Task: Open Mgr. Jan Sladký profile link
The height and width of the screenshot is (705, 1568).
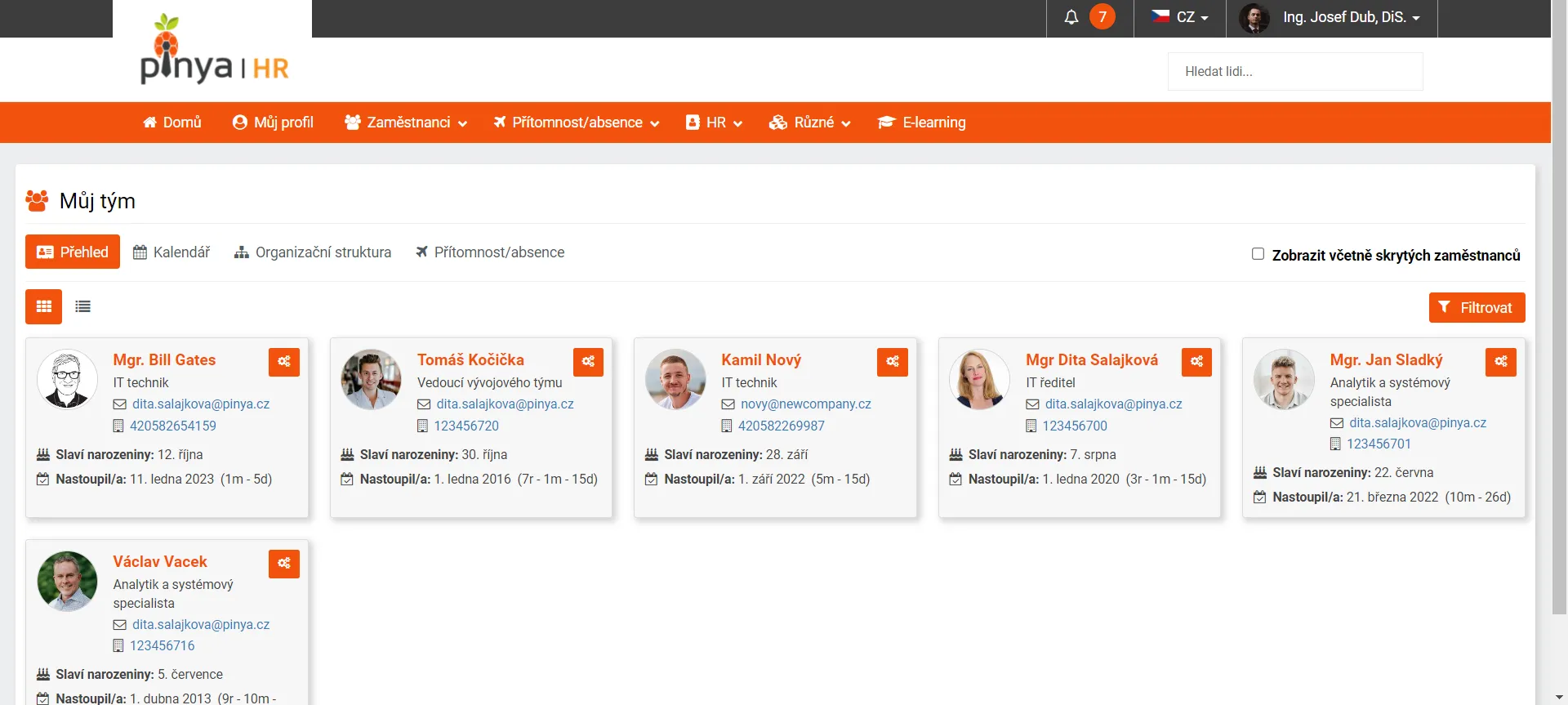Action: click(1386, 360)
